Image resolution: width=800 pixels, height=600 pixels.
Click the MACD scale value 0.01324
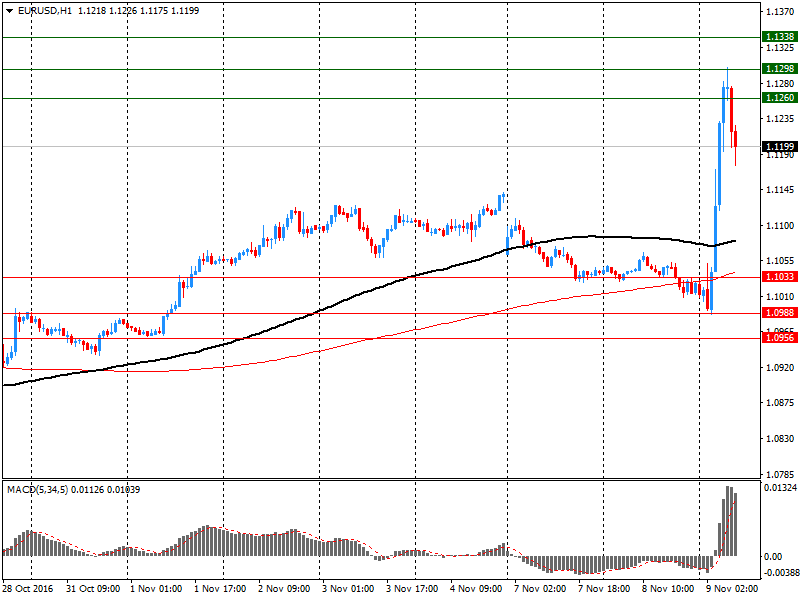[781, 488]
